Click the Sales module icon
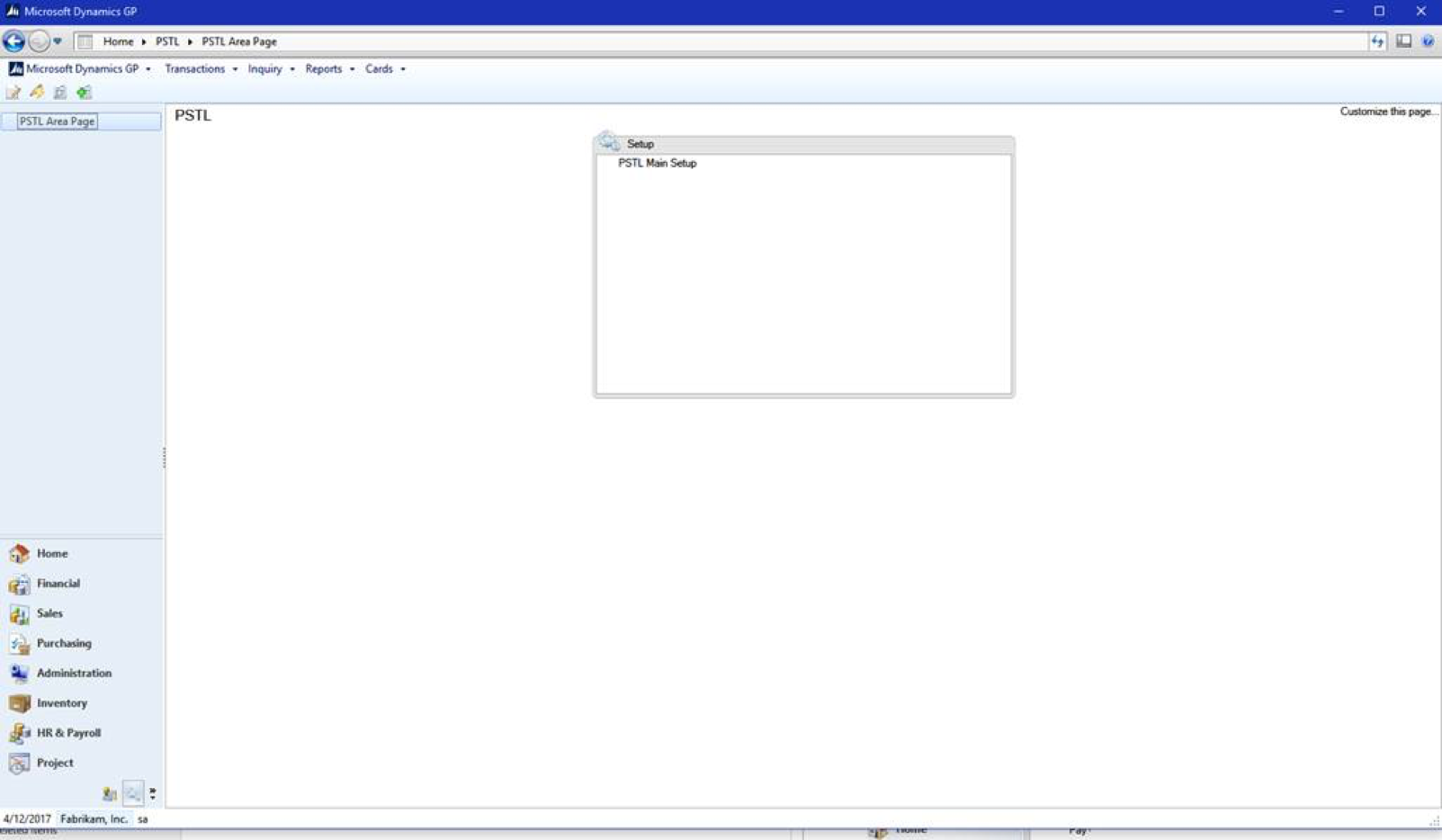This screenshot has width=1442, height=840. click(19, 613)
